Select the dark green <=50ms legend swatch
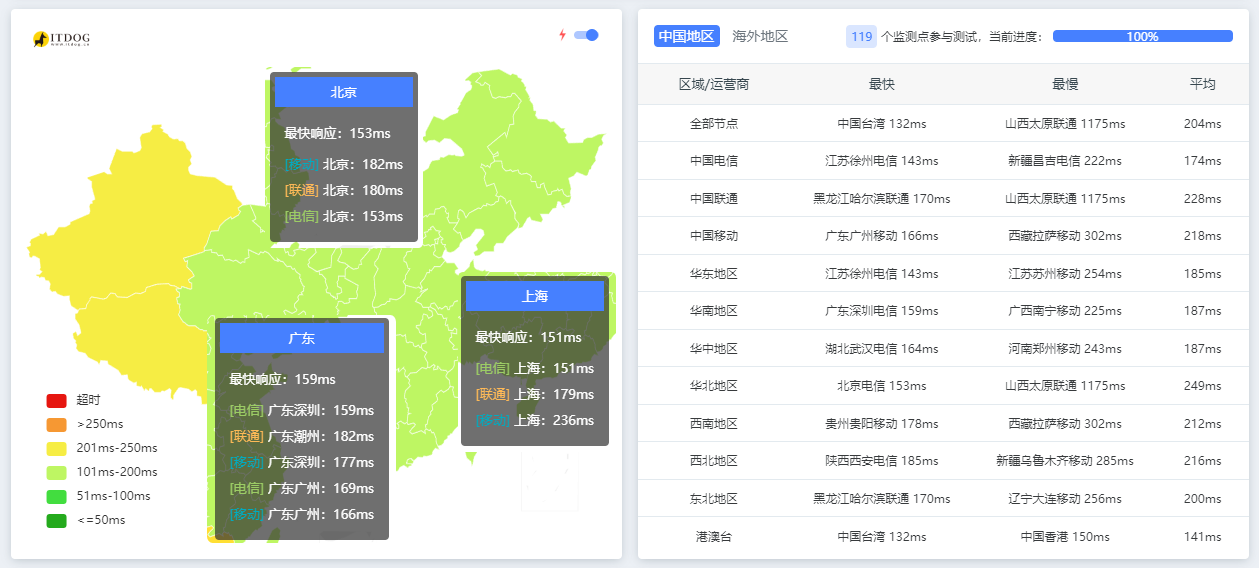This screenshot has width=1259, height=568. [x=56, y=520]
